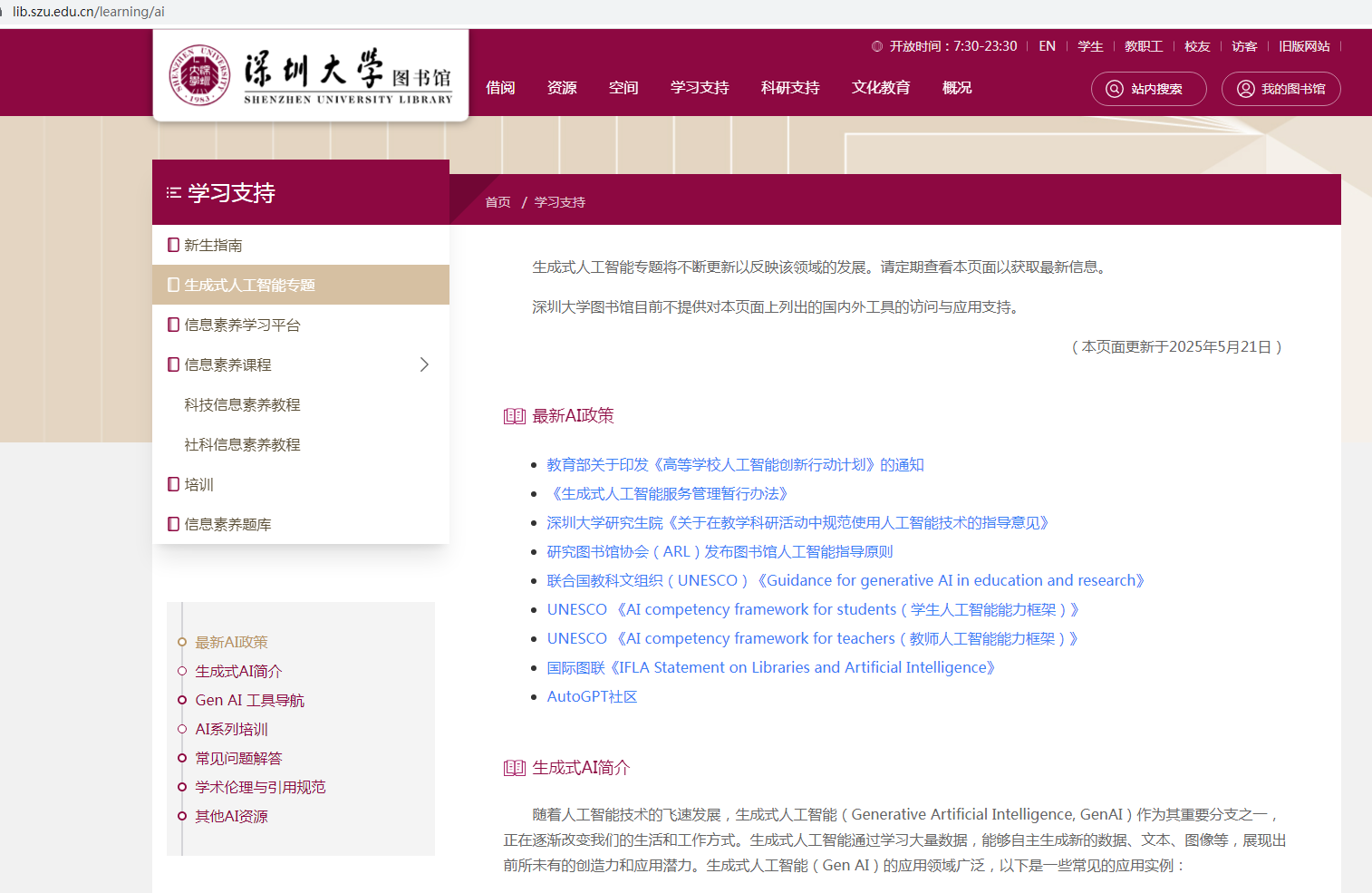
Task: Click the 校友 top link
Action: [1197, 46]
